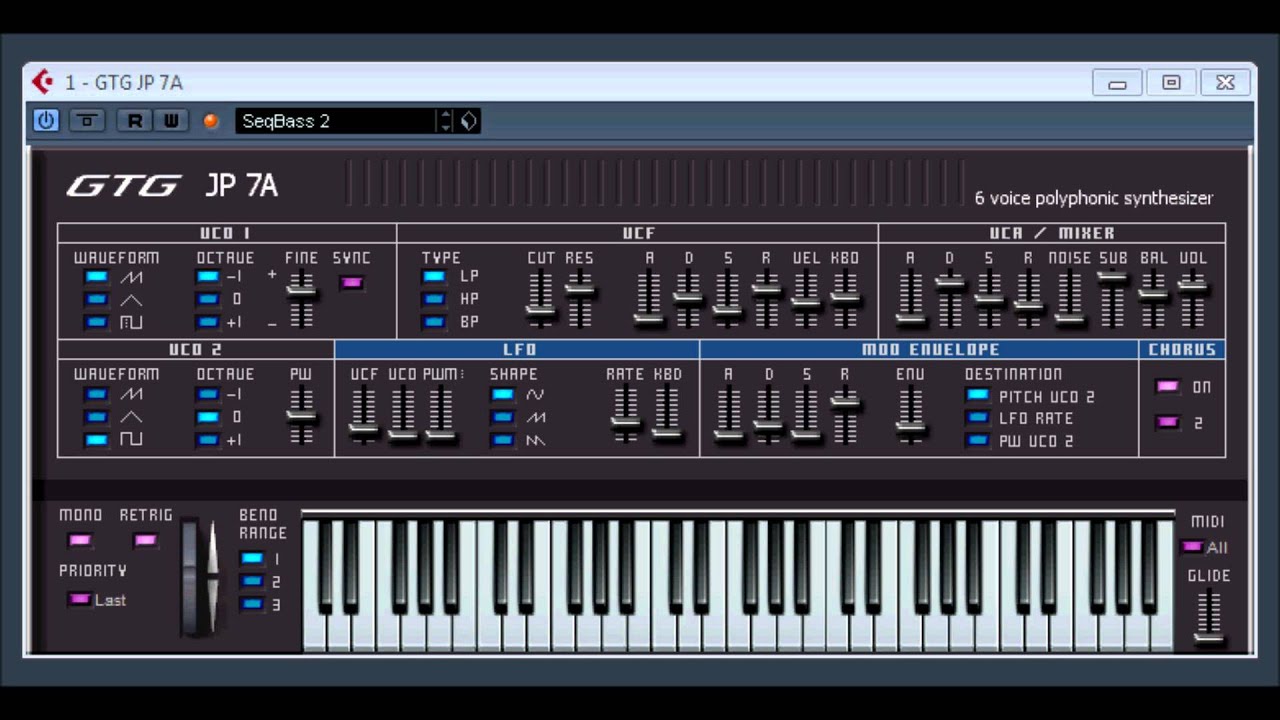Select VCO 1 square waveform
This screenshot has width=1280, height=720.
(96, 322)
